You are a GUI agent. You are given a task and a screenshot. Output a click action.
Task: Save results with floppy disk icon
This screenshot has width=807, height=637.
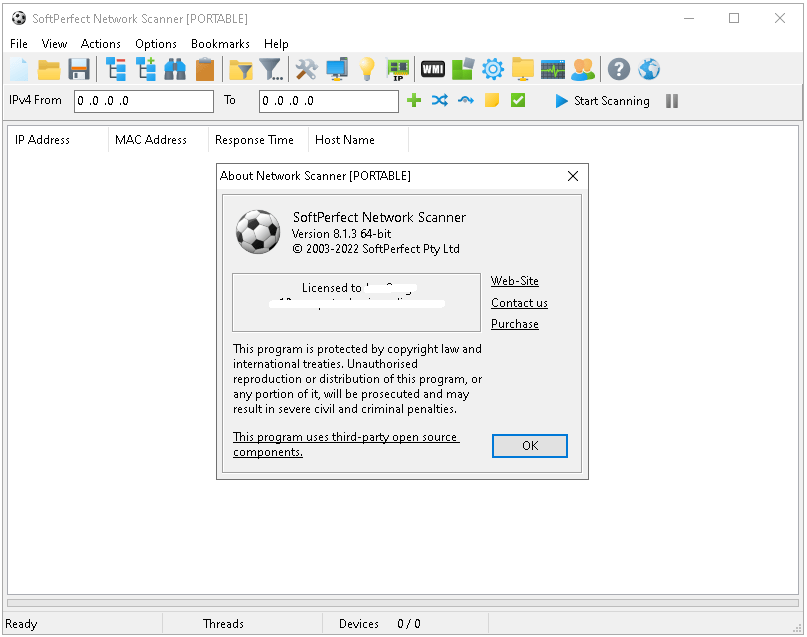79,69
